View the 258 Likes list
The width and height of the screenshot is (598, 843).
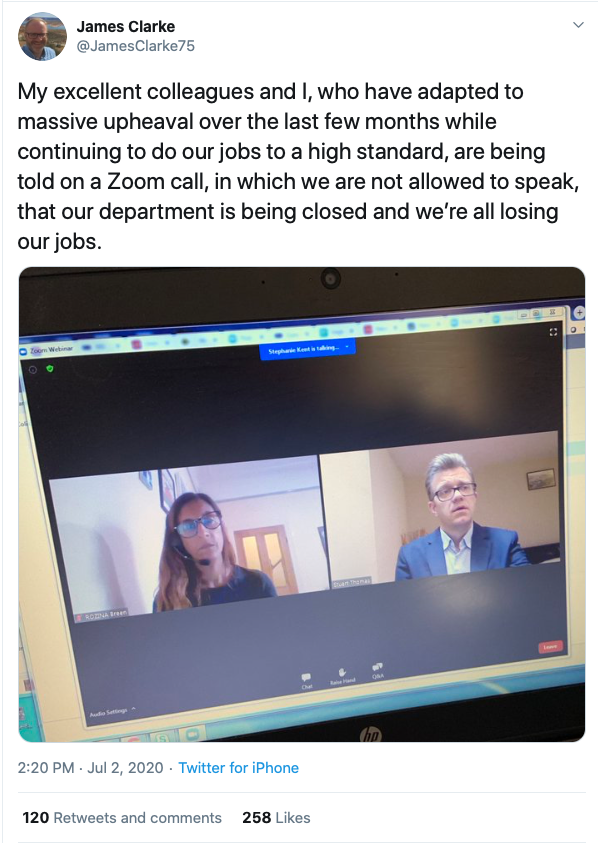pyautogui.click(x=276, y=818)
